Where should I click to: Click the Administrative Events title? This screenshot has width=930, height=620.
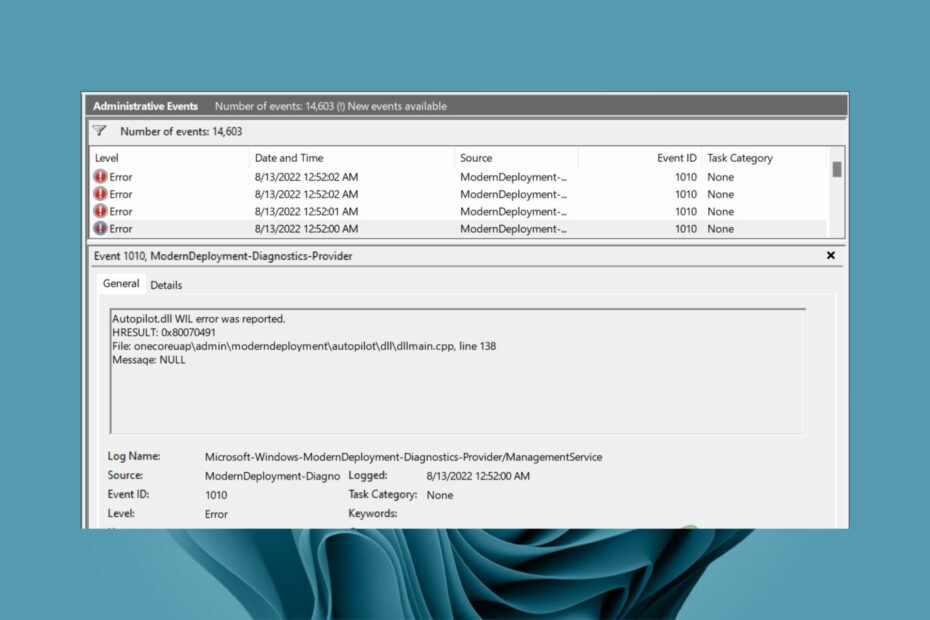pyautogui.click(x=145, y=106)
